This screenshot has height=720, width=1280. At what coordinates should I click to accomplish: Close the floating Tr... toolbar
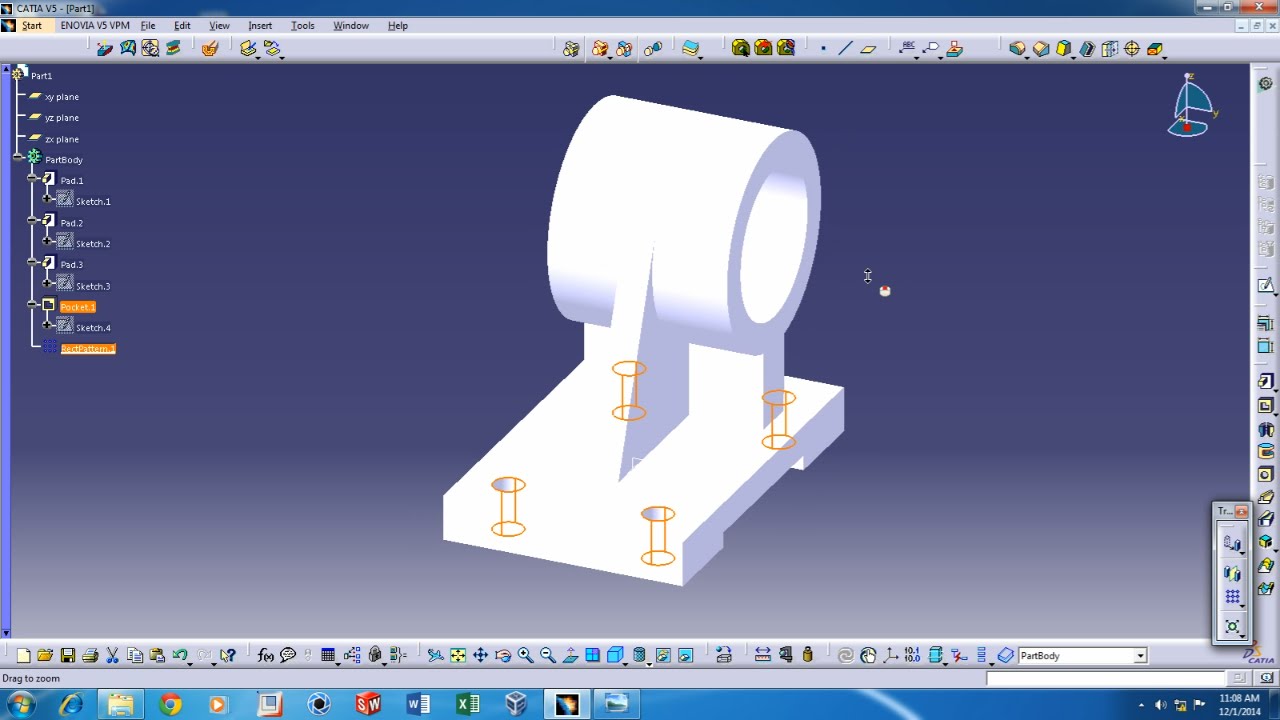pyautogui.click(x=1241, y=511)
